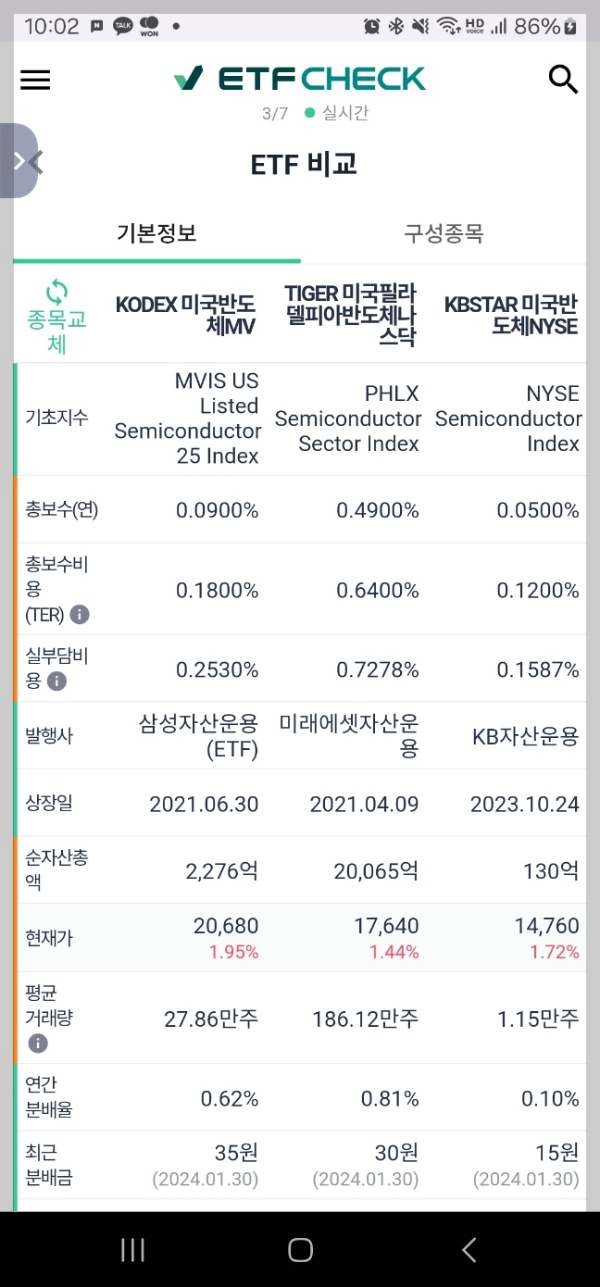This screenshot has width=600, height=1287.
Task: Tap the Android back navigation button
Action: (x=468, y=1249)
